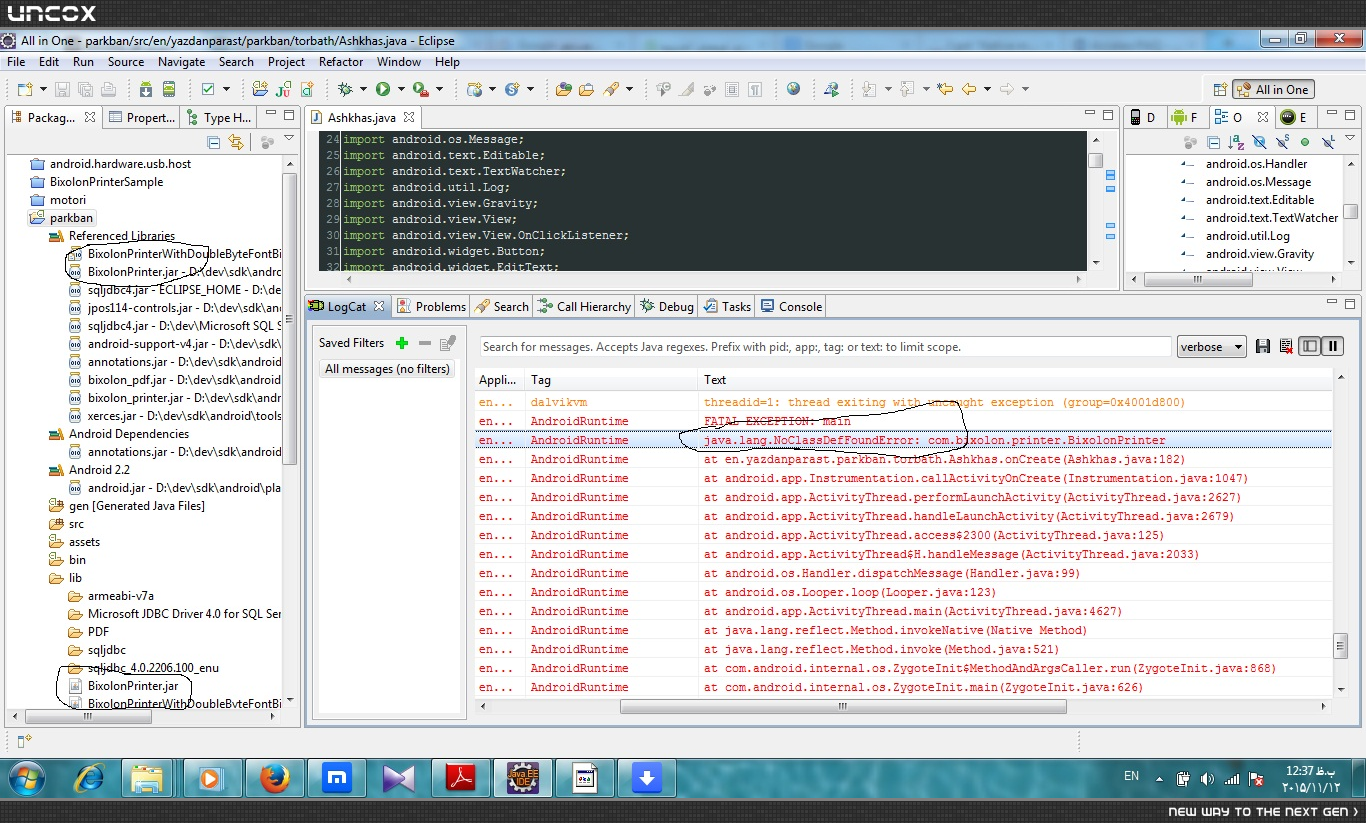Viewport: 1366px width, 823px height.
Task: Open Internet Explorer from the taskbar
Action: [88, 777]
